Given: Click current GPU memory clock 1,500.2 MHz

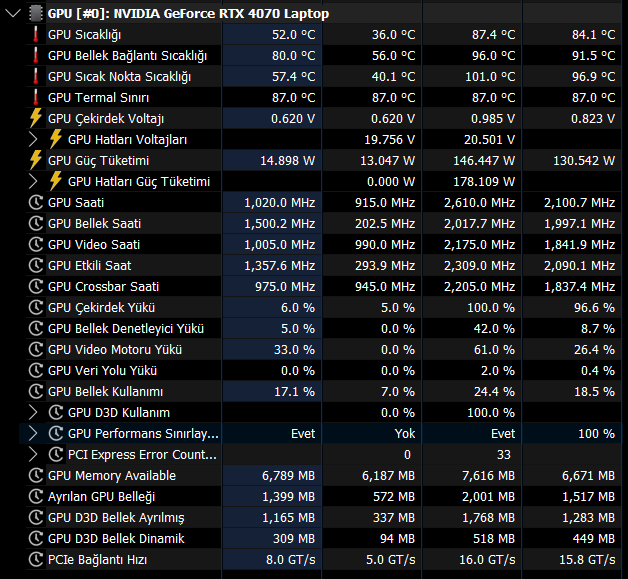Looking at the screenshot, I should [280, 223].
